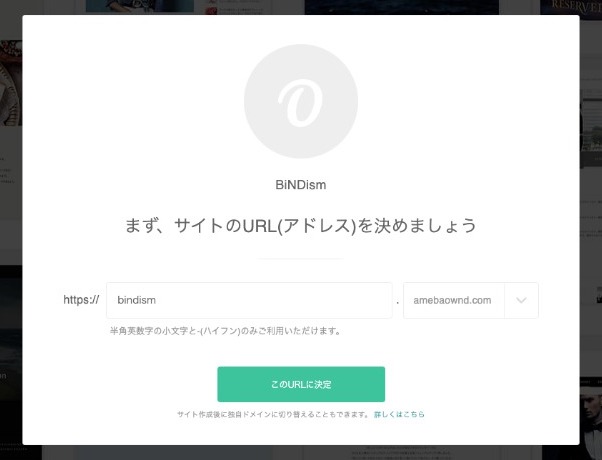Open the 詳しくはこちら link
Viewport: 602px width, 460px height.
click(x=399, y=414)
